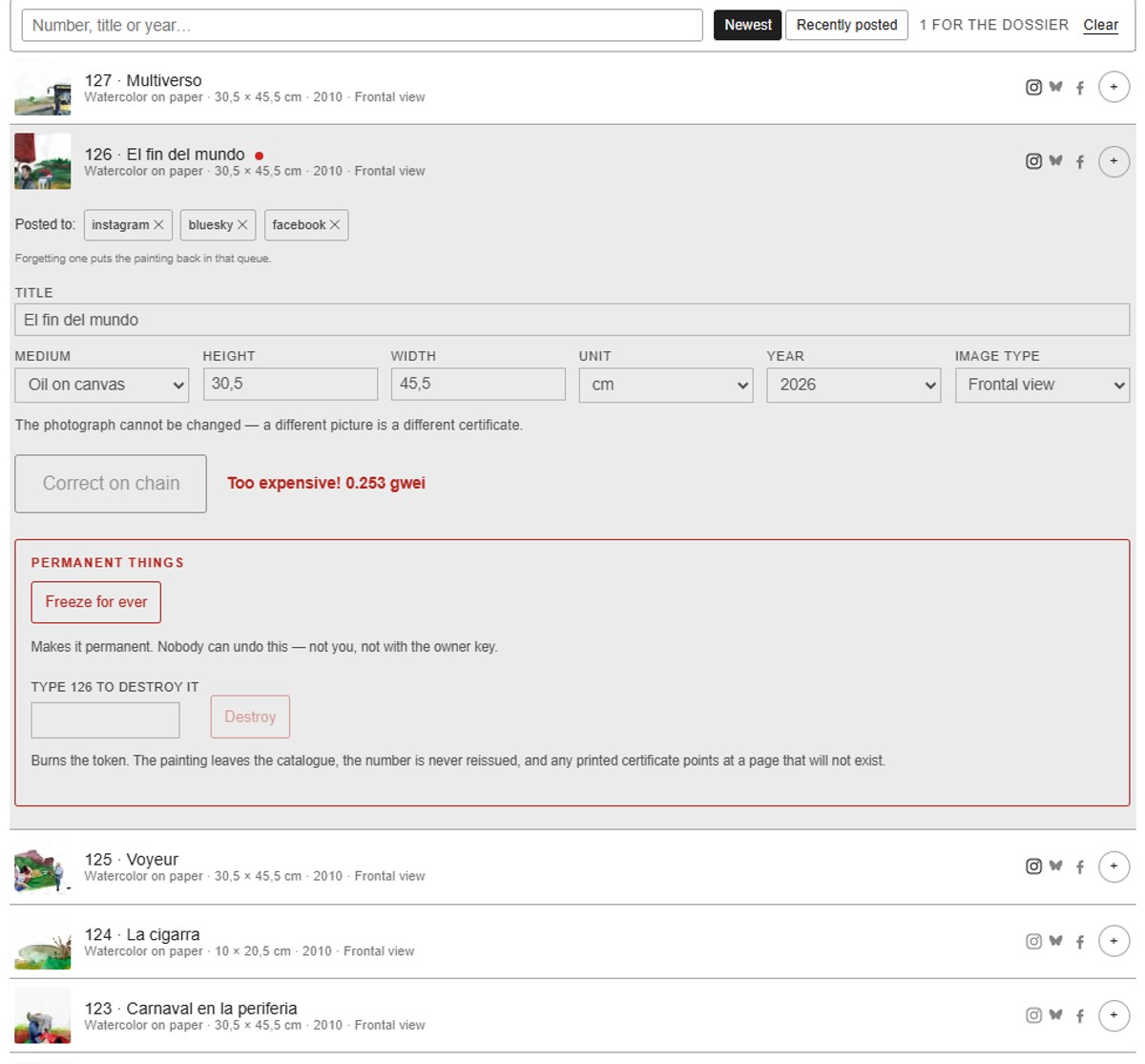
Task: Collapse row titled 126 · El fin del mundo
Action: click(572, 161)
